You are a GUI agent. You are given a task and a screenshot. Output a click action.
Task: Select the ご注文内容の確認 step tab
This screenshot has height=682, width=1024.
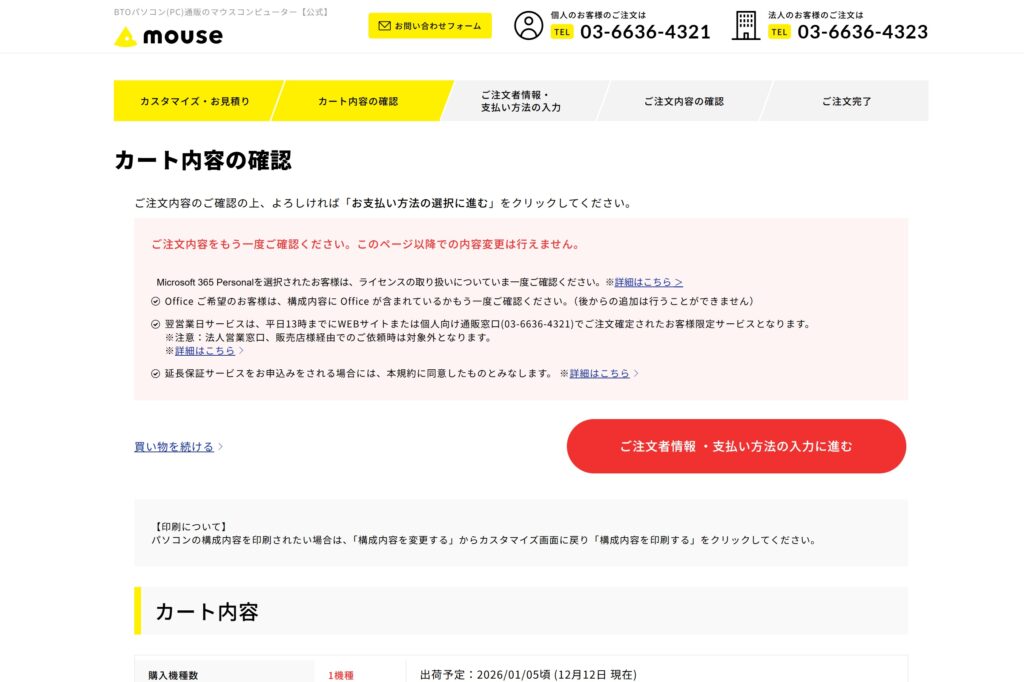pyautogui.click(x=684, y=101)
